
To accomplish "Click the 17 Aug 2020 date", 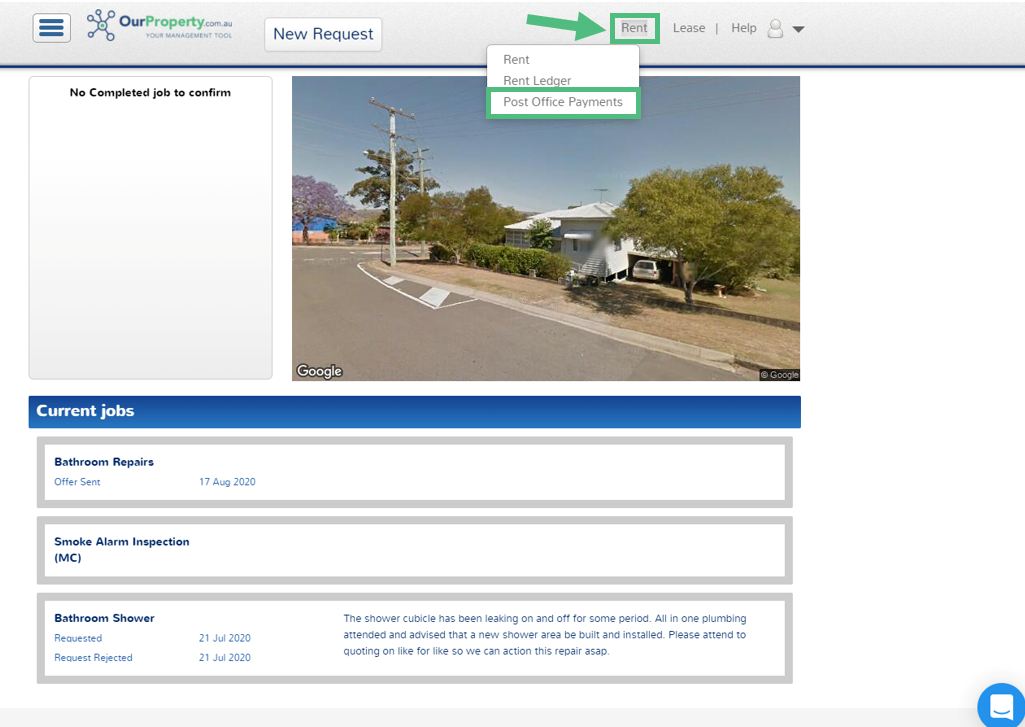I will click(227, 482).
